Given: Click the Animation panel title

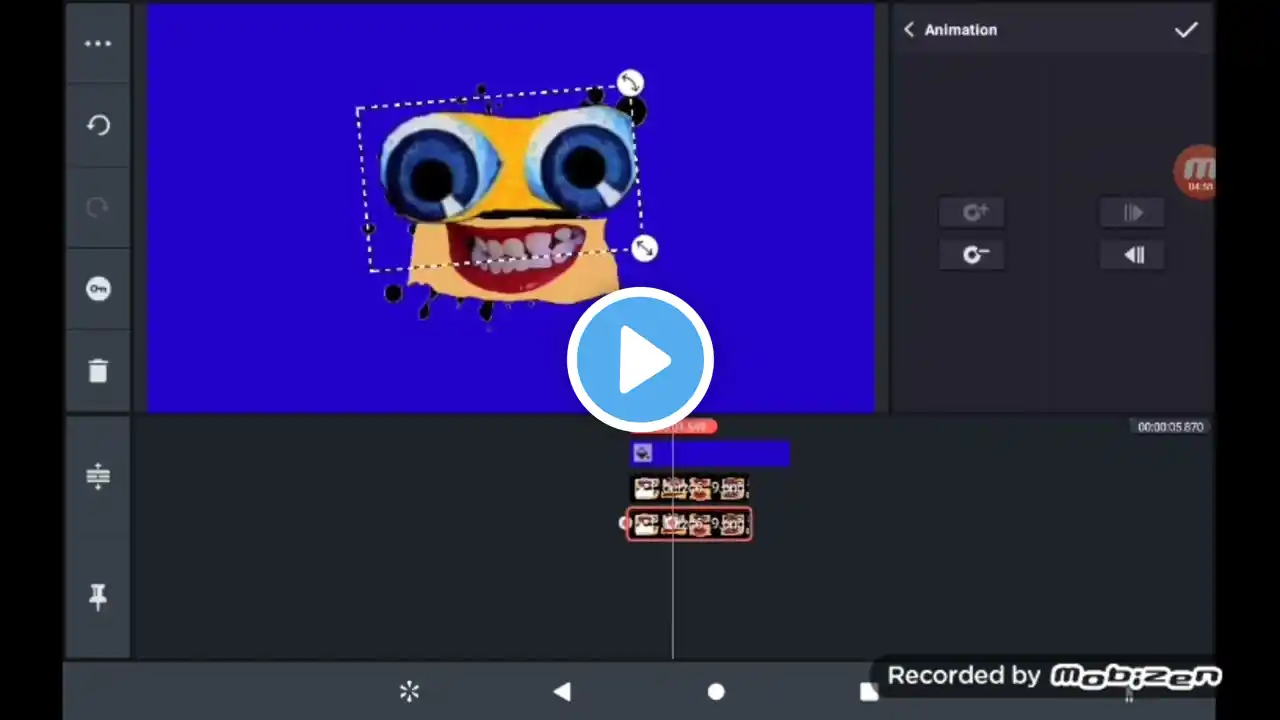Looking at the screenshot, I should coord(961,30).
